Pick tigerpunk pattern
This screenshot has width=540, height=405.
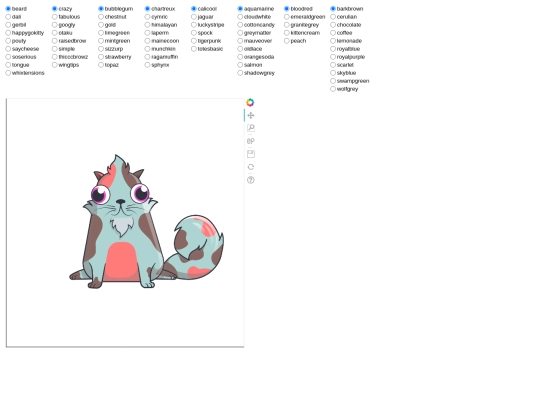(x=194, y=41)
